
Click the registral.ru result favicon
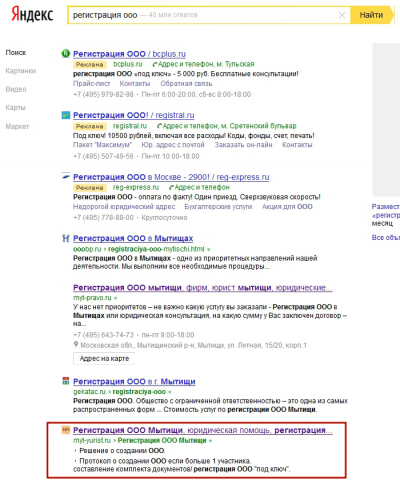[x=66, y=115]
